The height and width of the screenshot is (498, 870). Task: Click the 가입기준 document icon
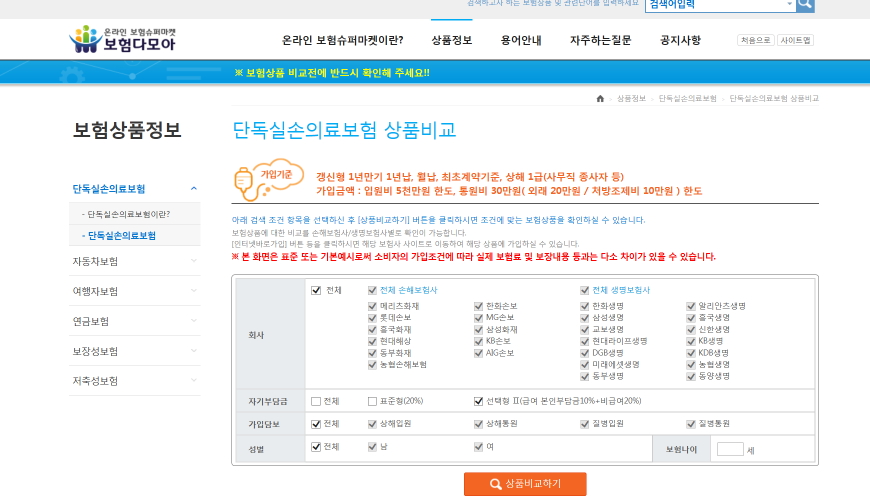tap(251, 180)
